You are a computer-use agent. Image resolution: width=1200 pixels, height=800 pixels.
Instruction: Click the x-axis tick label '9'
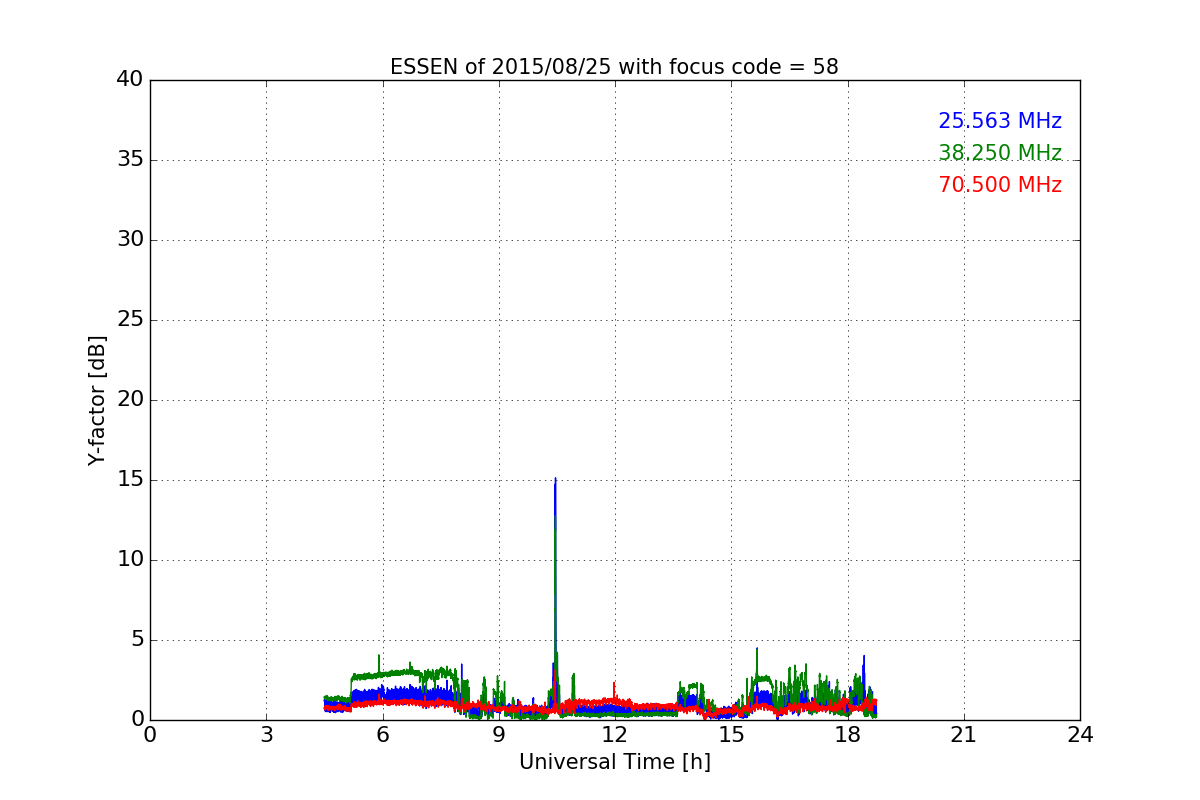[499, 735]
